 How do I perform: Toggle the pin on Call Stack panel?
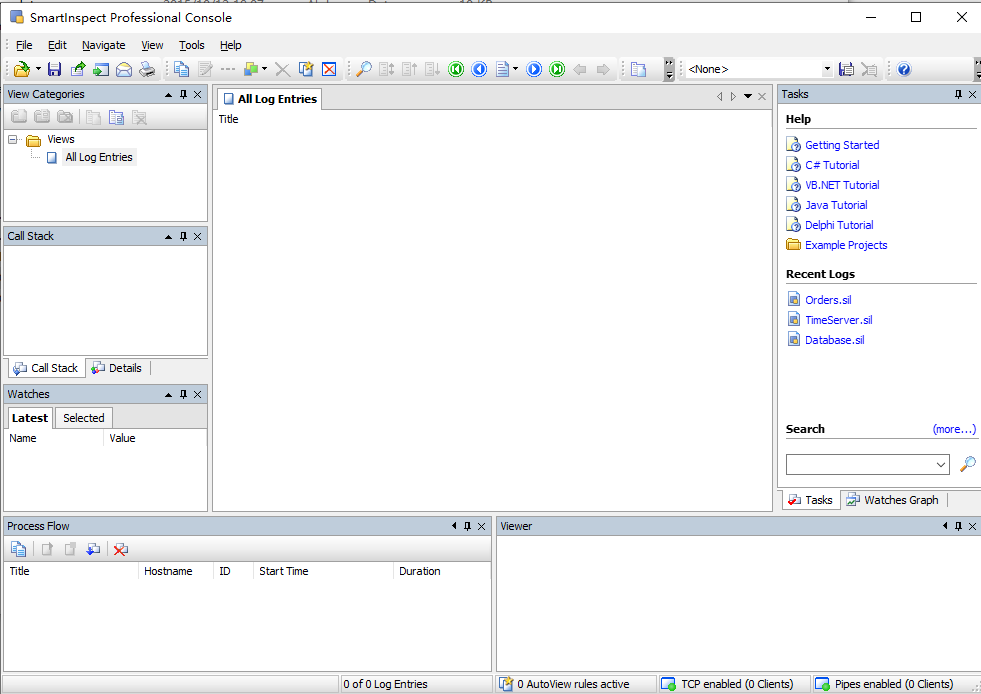183,237
